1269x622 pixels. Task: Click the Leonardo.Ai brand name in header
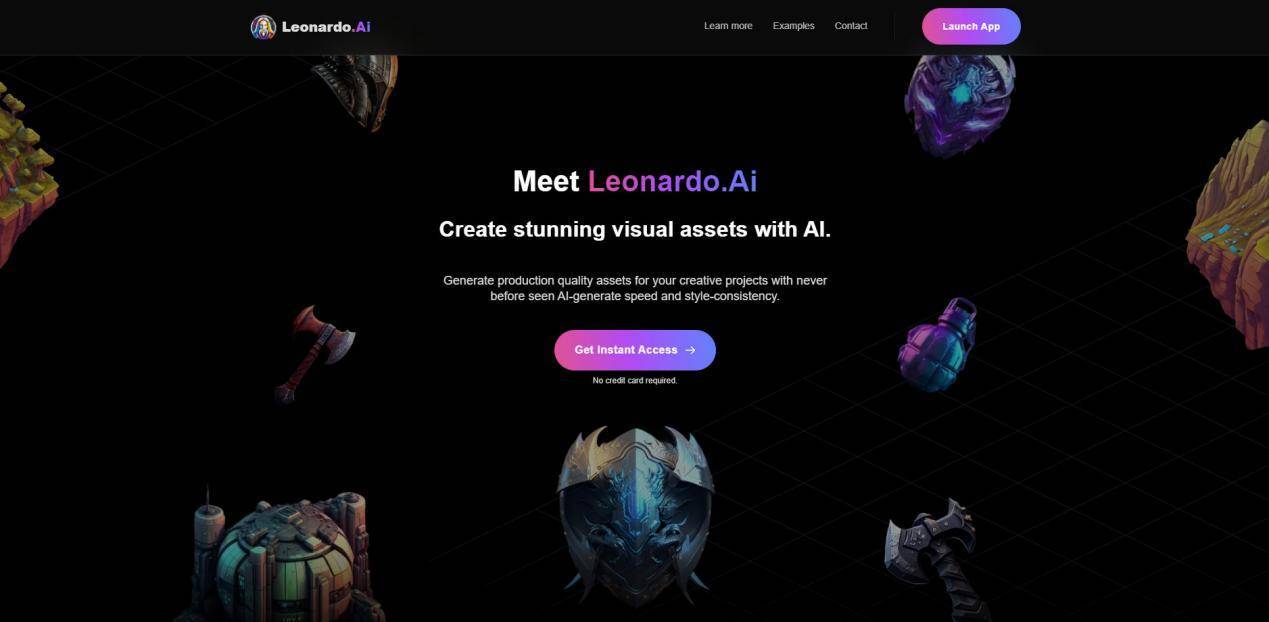(326, 27)
